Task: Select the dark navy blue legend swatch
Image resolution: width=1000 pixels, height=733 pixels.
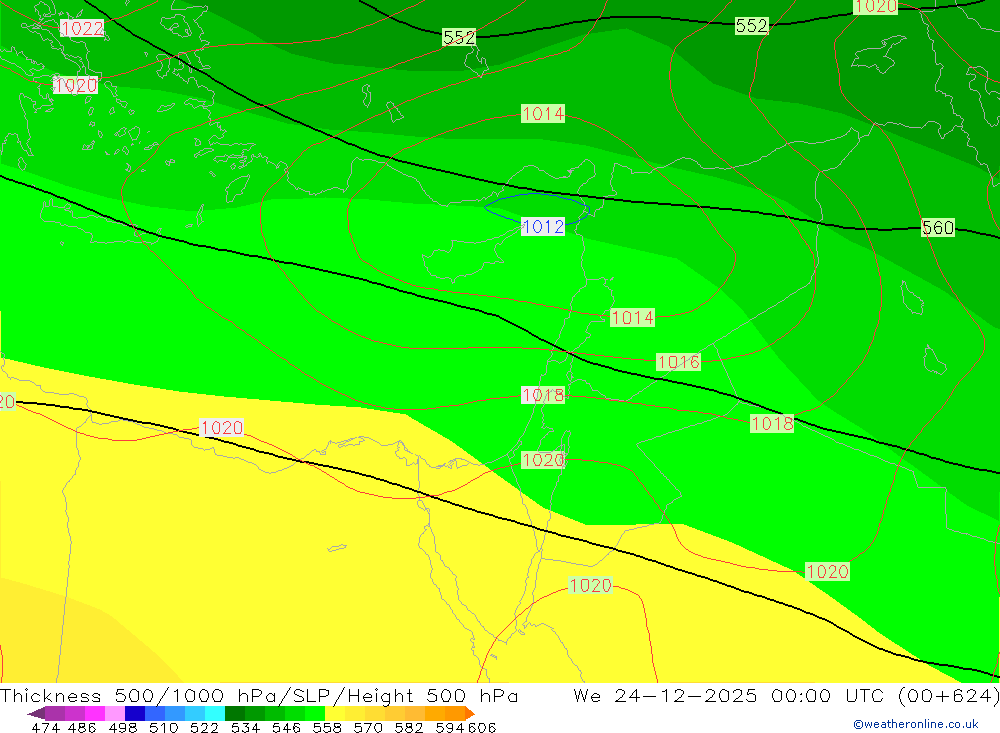Action: 135,713
